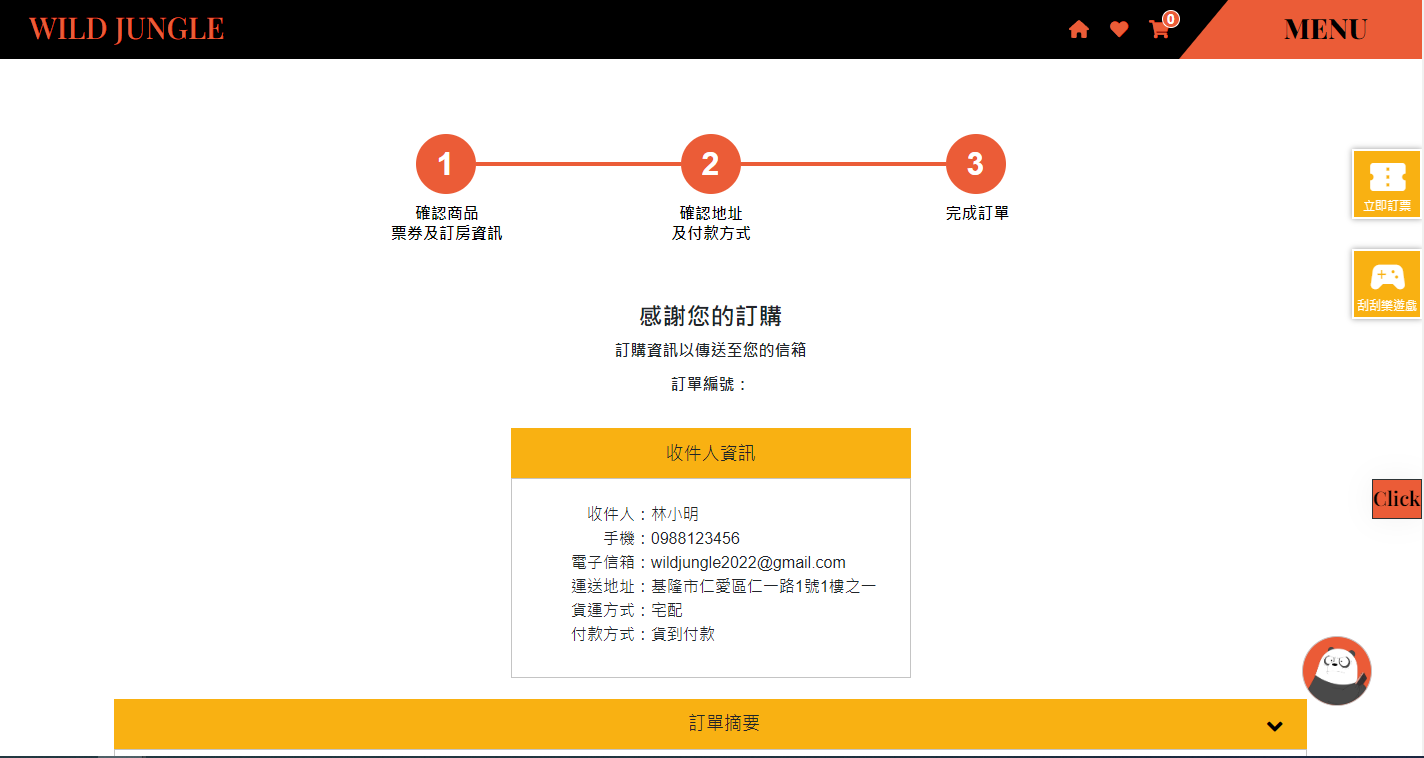1424x758 pixels.
Task: Click the shipping method value 宅配
Action: click(x=667, y=610)
